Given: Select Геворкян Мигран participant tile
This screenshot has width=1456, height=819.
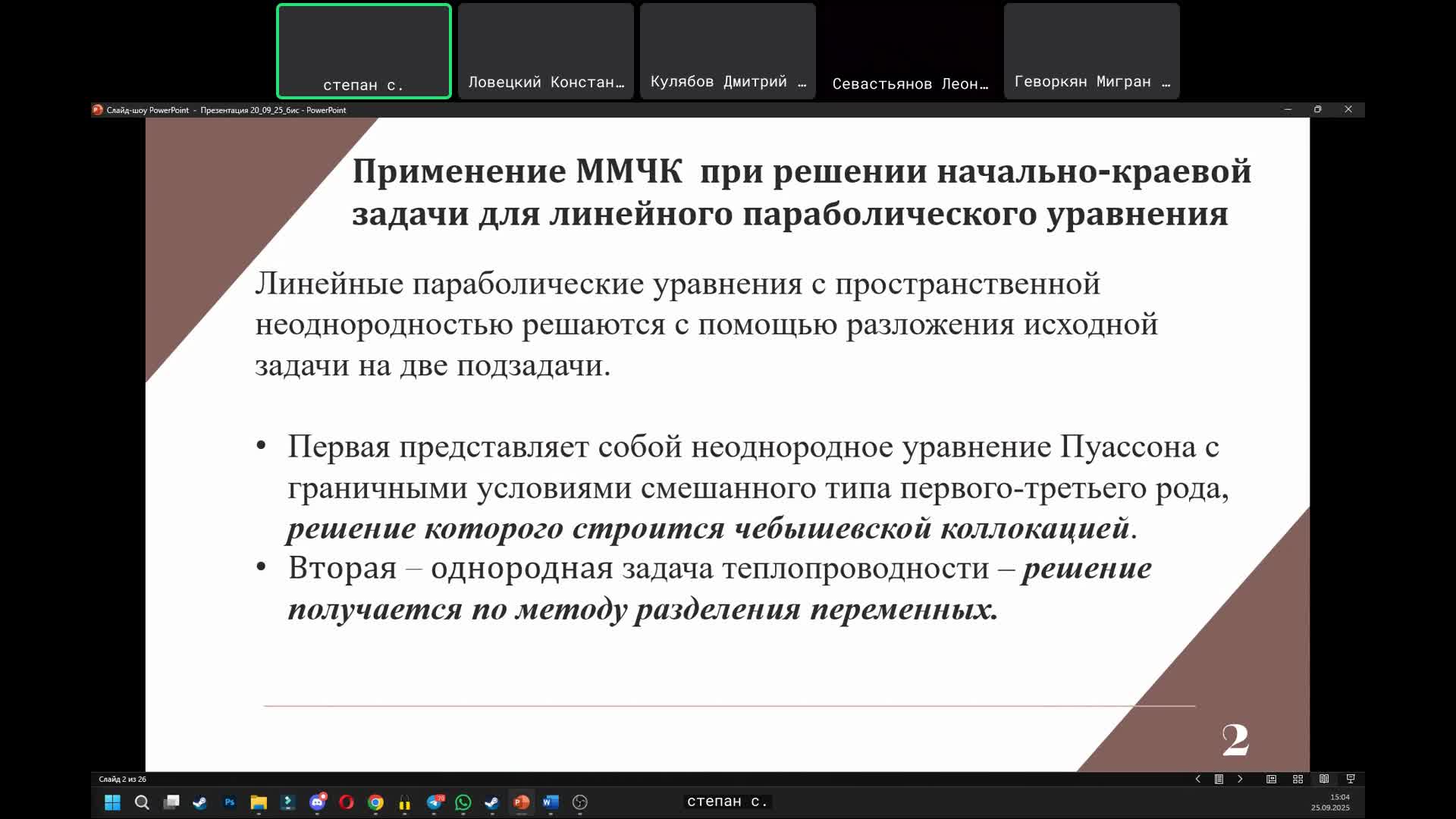Looking at the screenshot, I should pyautogui.click(x=1092, y=52).
